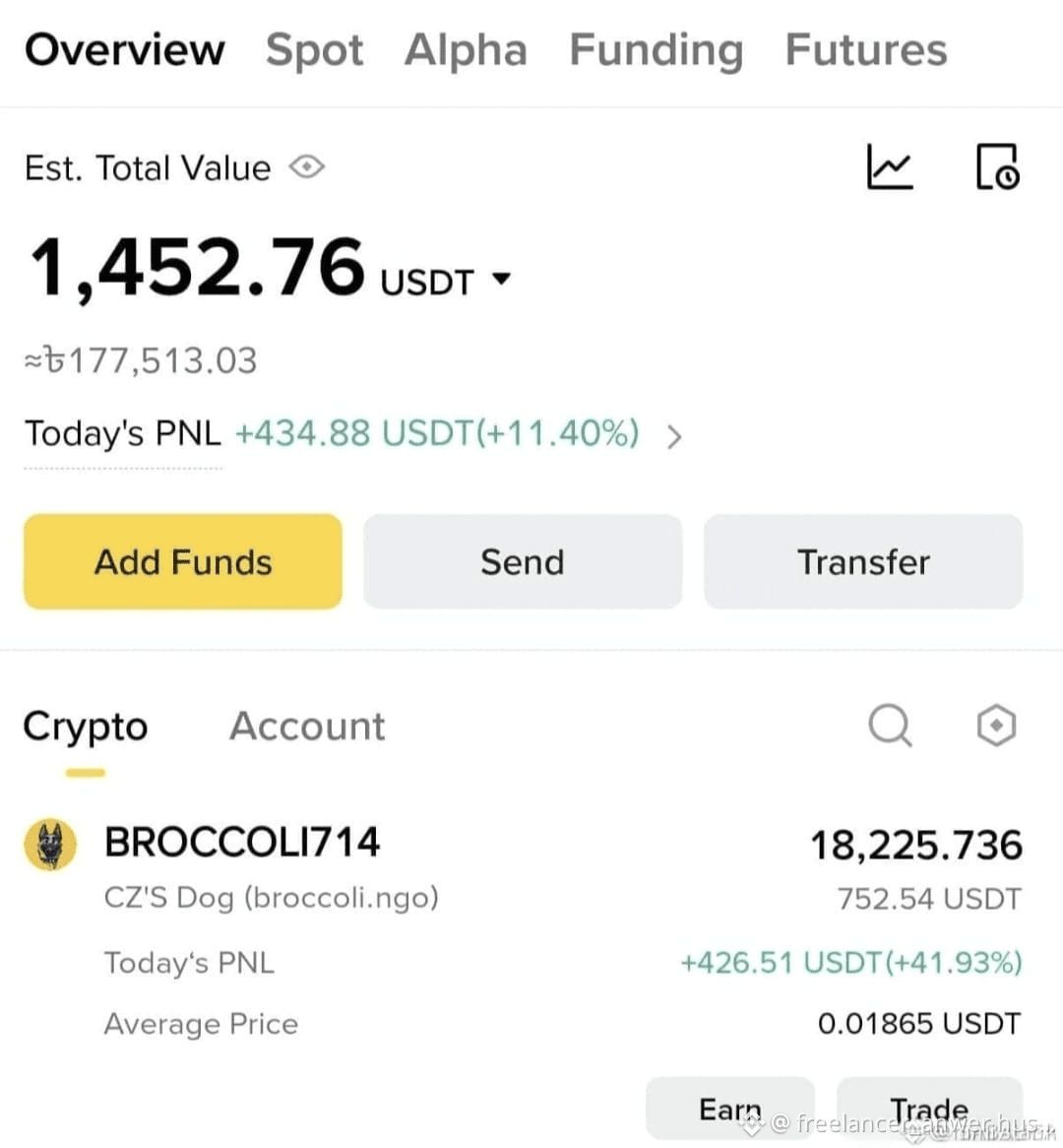The image size is (1063, 1148).
Task: Open the transaction history icon
Action: [x=997, y=167]
